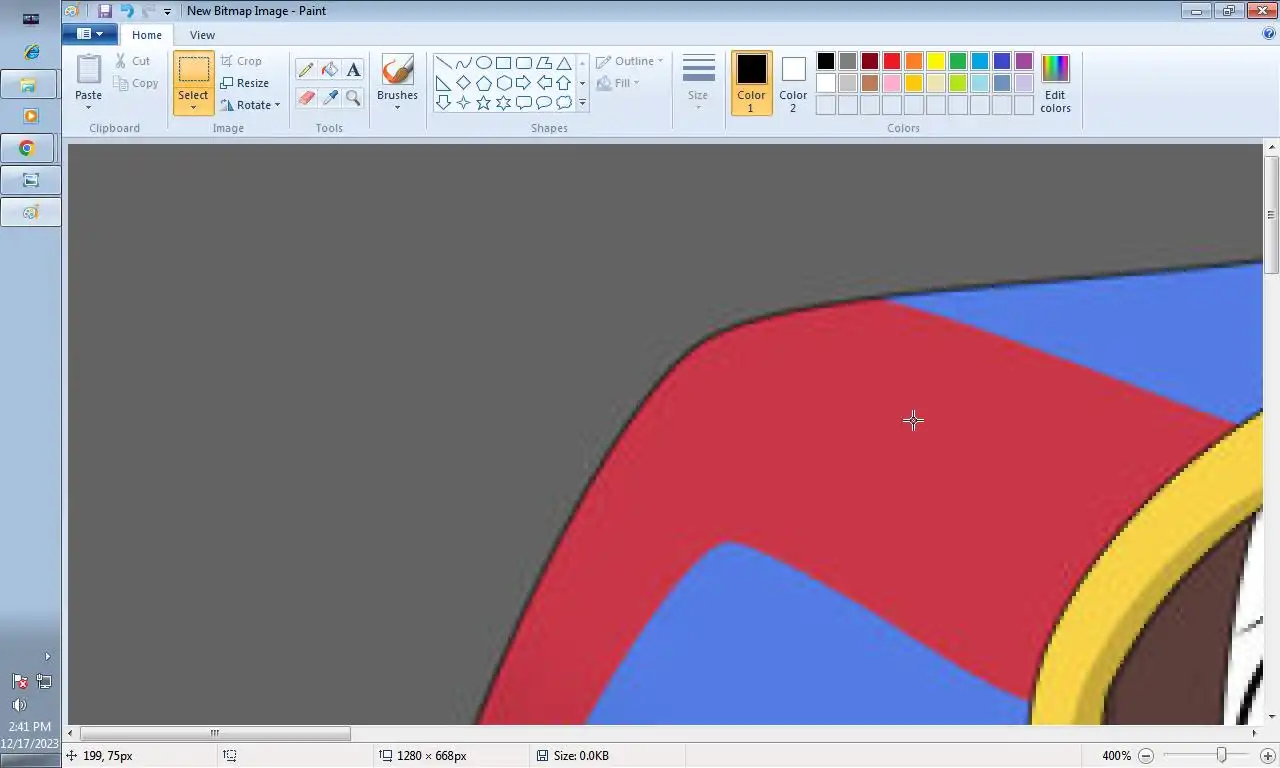Image resolution: width=1280 pixels, height=768 pixels.
Task: Pick the red color swatch
Action: pos(892,61)
